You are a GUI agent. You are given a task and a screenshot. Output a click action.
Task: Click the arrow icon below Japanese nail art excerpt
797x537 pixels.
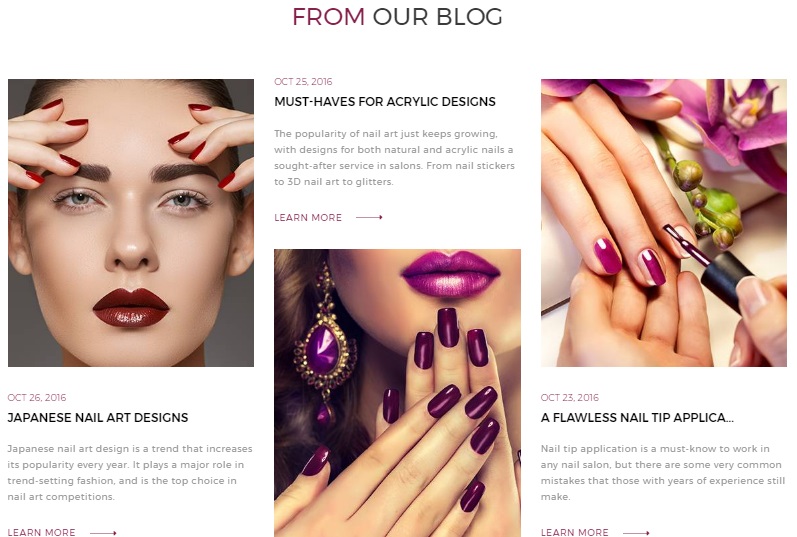click(103, 532)
